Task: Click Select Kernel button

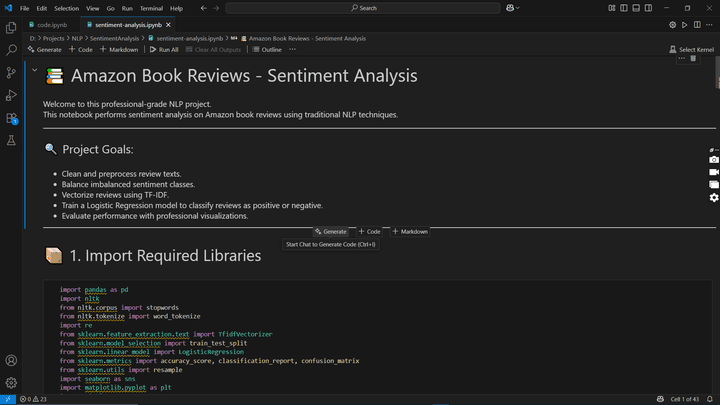Action: click(x=692, y=49)
